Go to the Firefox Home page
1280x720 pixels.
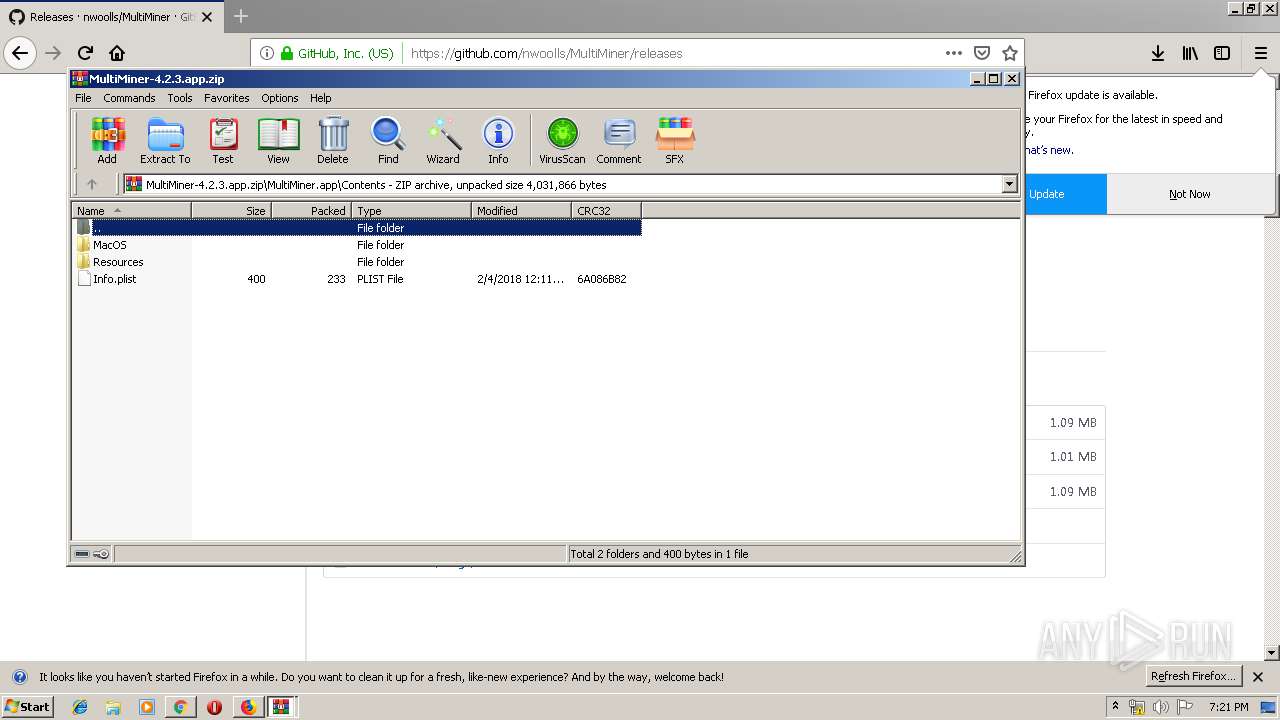click(117, 53)
